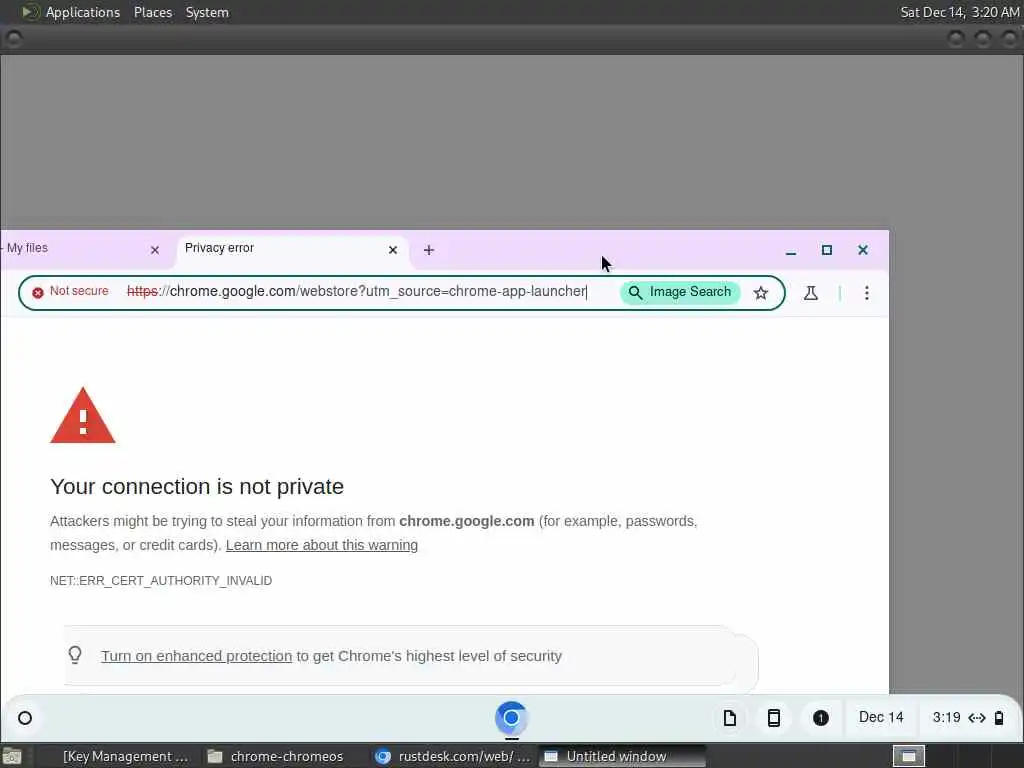Click the battery icon in status tray
The height and width of the screenshot is (768, 1024).
click(x=999, y=718)
